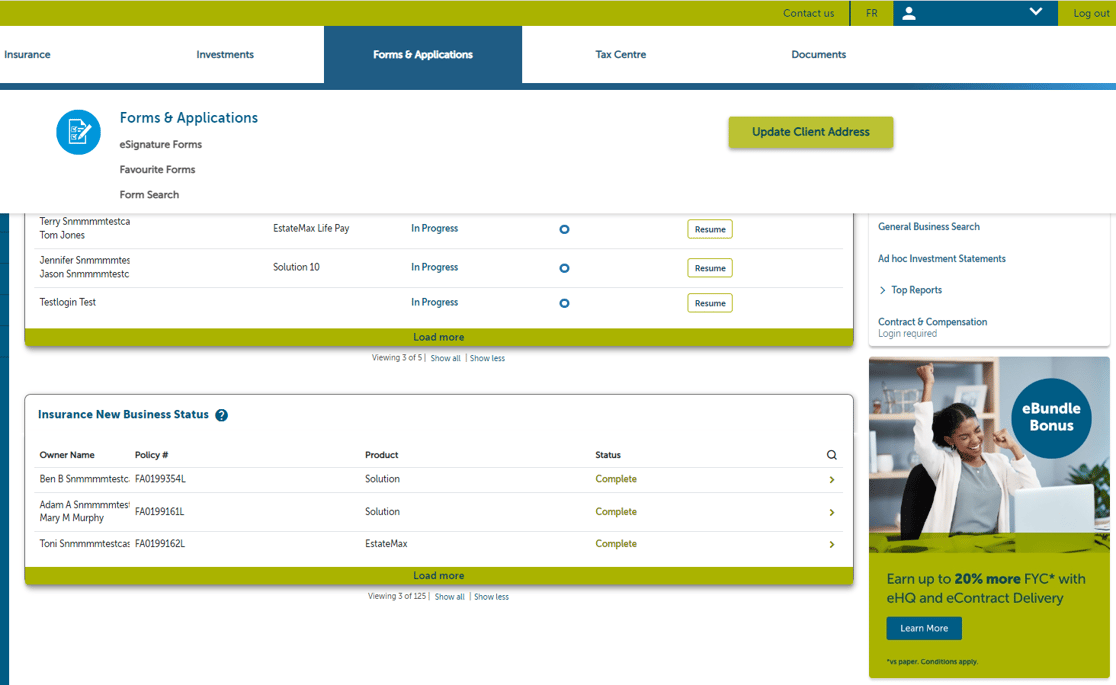Resume the Testlogin Test application
This screenshot has height=685, width=1116.
tap(709, 303)
